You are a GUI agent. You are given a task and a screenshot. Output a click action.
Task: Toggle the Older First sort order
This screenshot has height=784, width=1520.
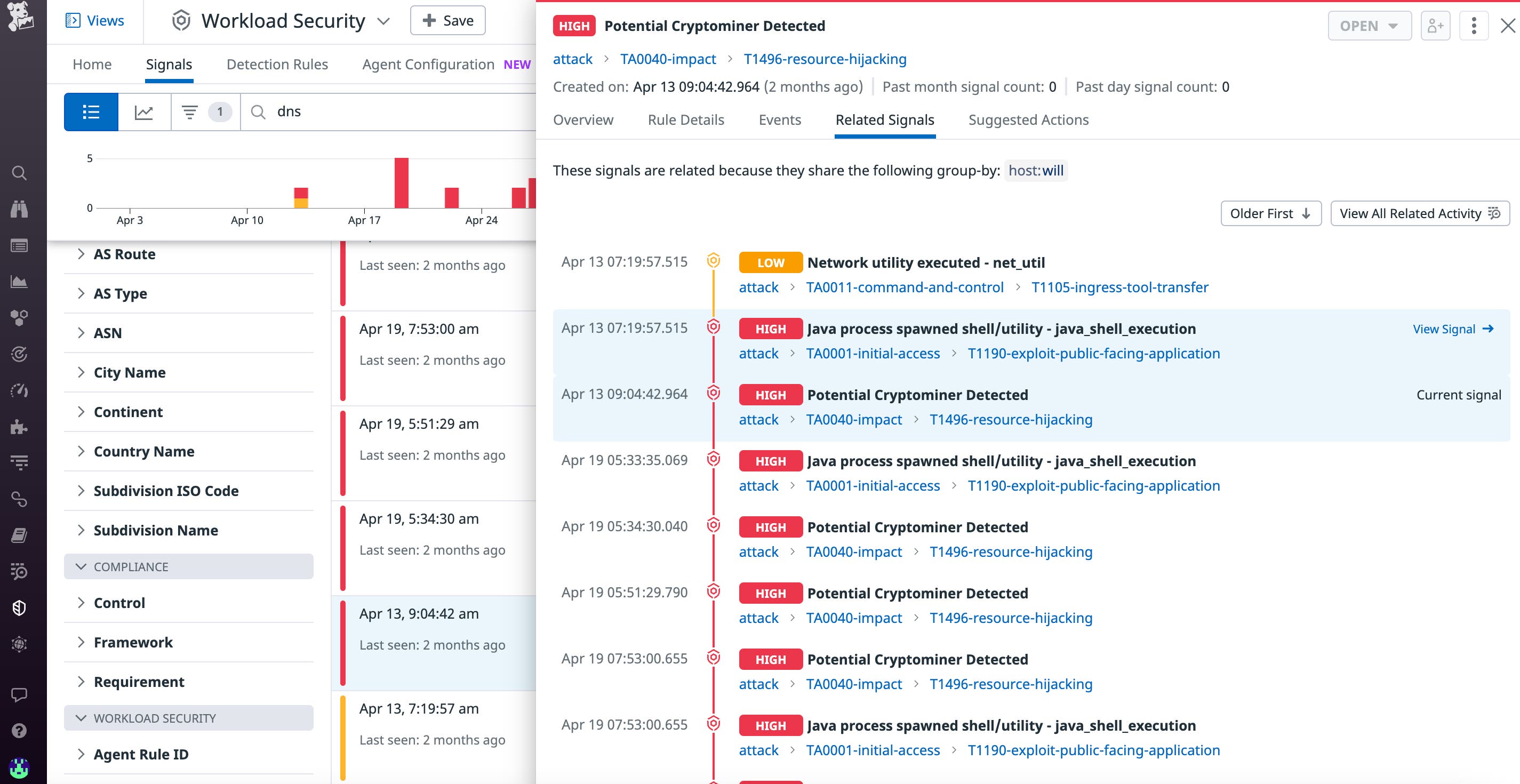(x=1270, y=213)
